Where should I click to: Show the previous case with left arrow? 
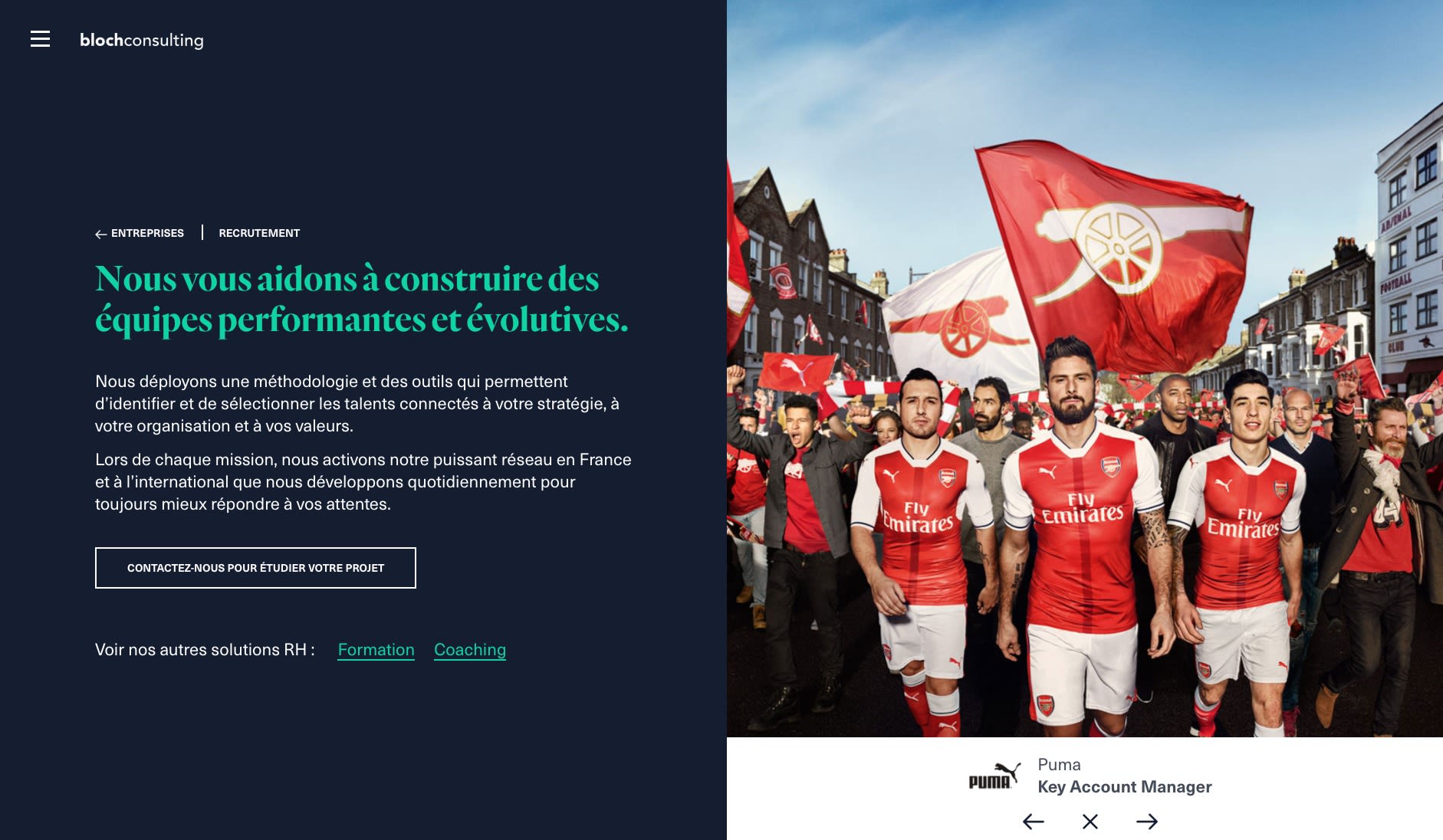point(1034,822)
